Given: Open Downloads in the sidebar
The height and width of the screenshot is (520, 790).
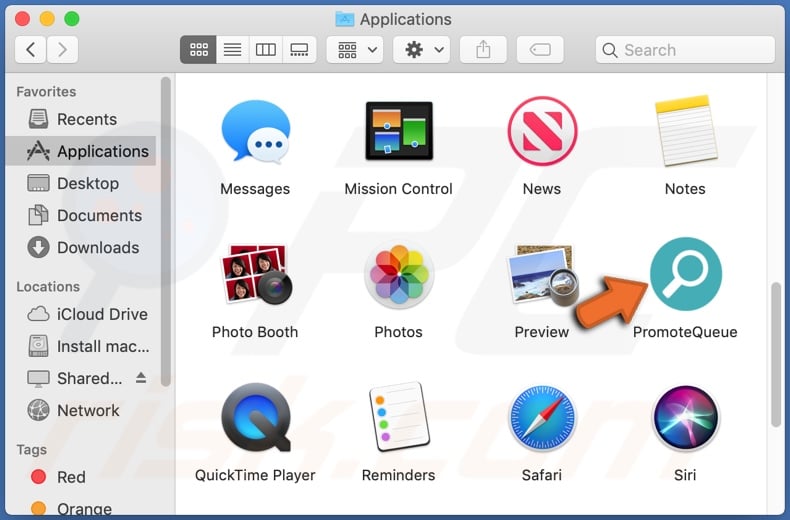Looking at the screenshot, I should [81, 248].
